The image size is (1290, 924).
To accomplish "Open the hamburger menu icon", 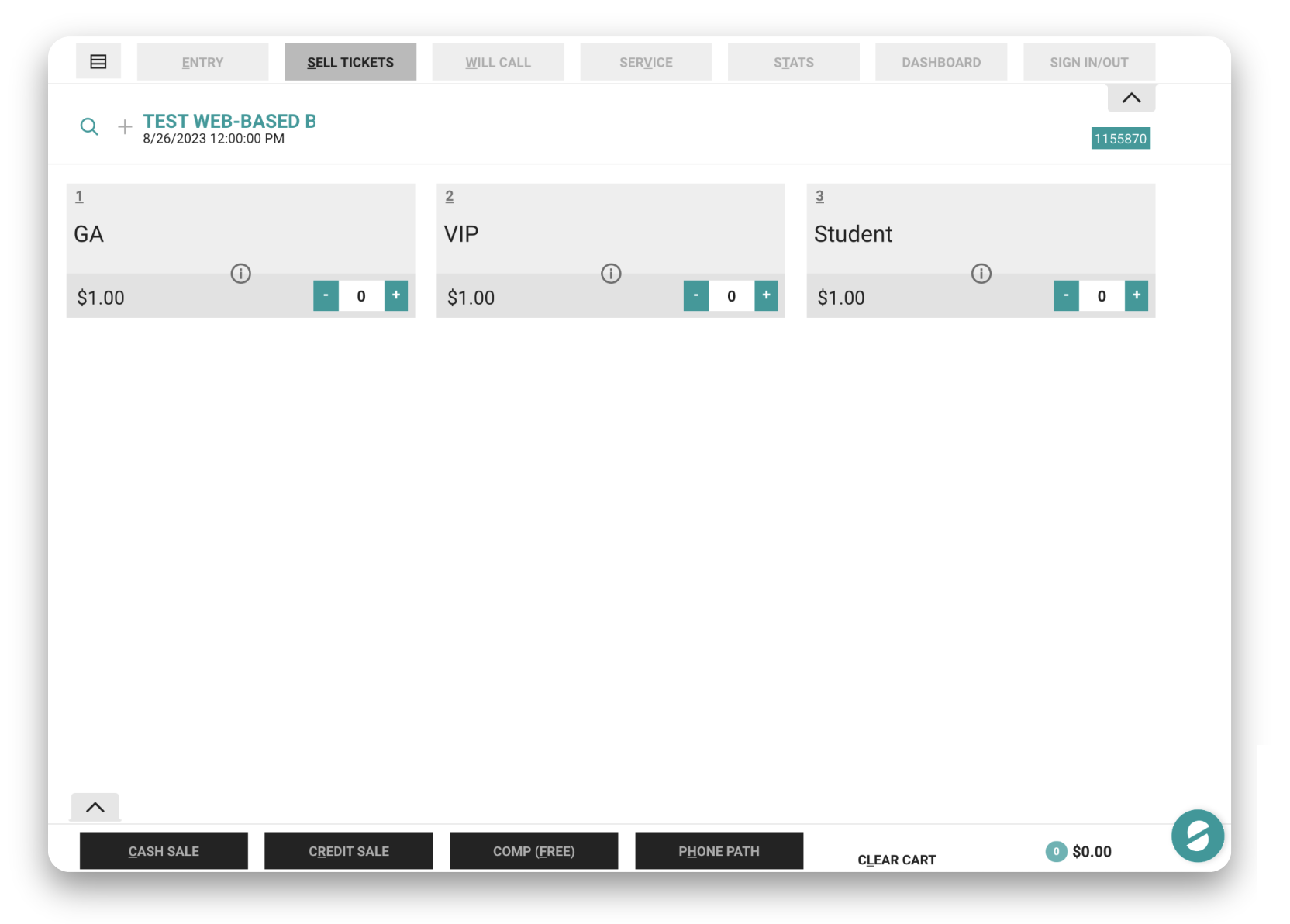I will coord(98,61).
